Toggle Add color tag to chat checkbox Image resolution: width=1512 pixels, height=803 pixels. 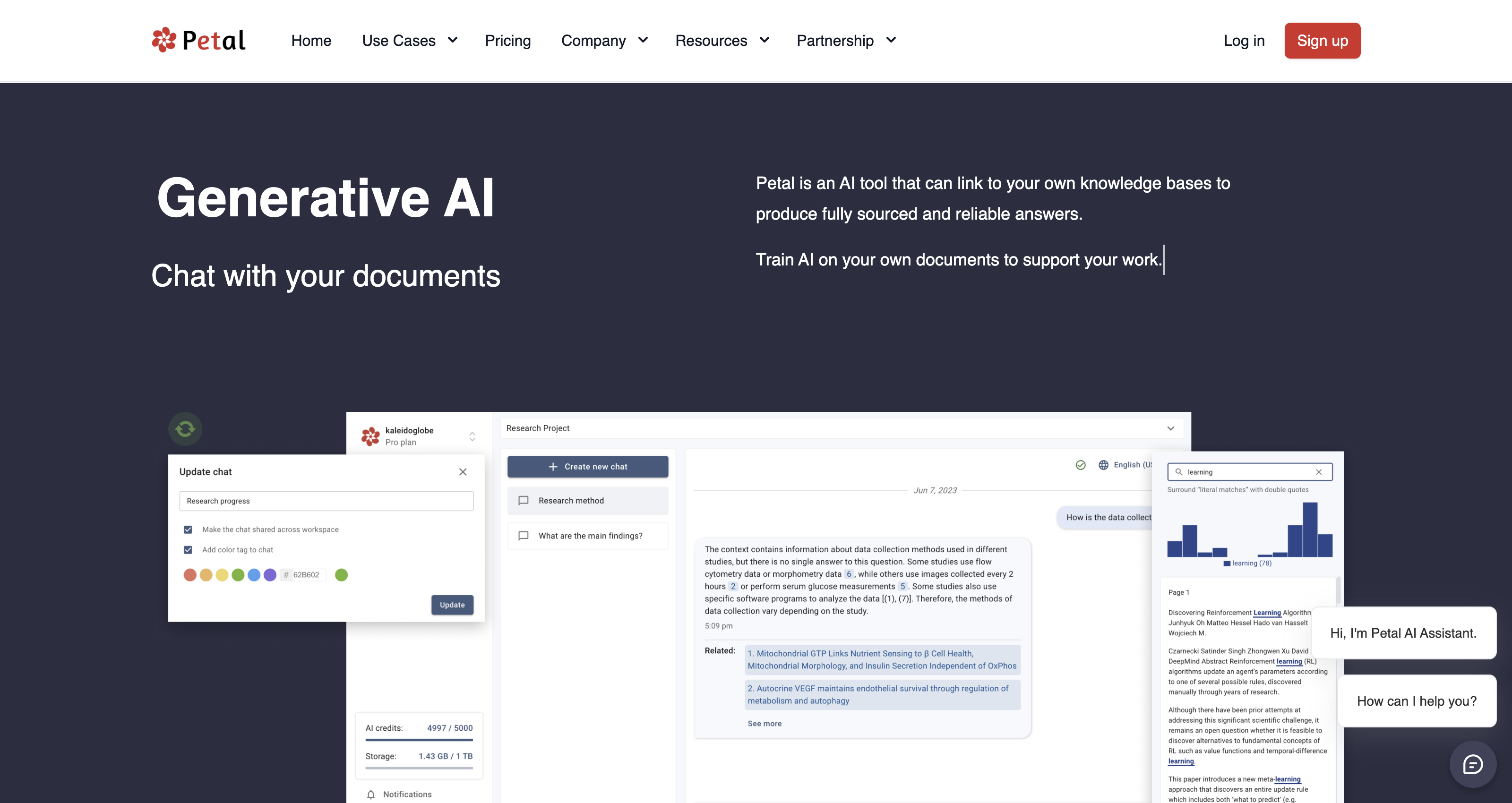point(188,550)
